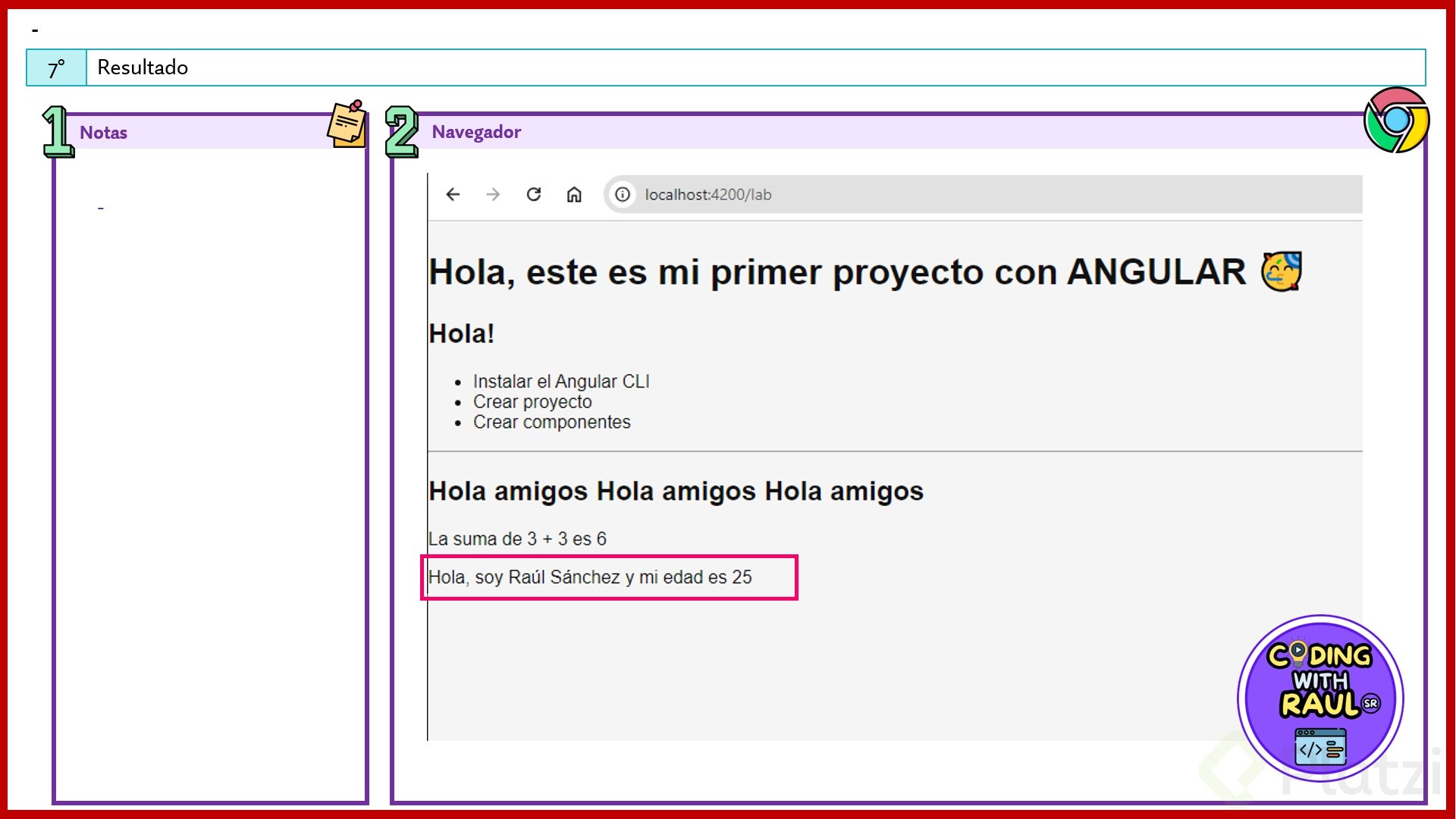Click the green number 1 badge
This screenshot has height=819, width=1456.
tap(58, 132)
